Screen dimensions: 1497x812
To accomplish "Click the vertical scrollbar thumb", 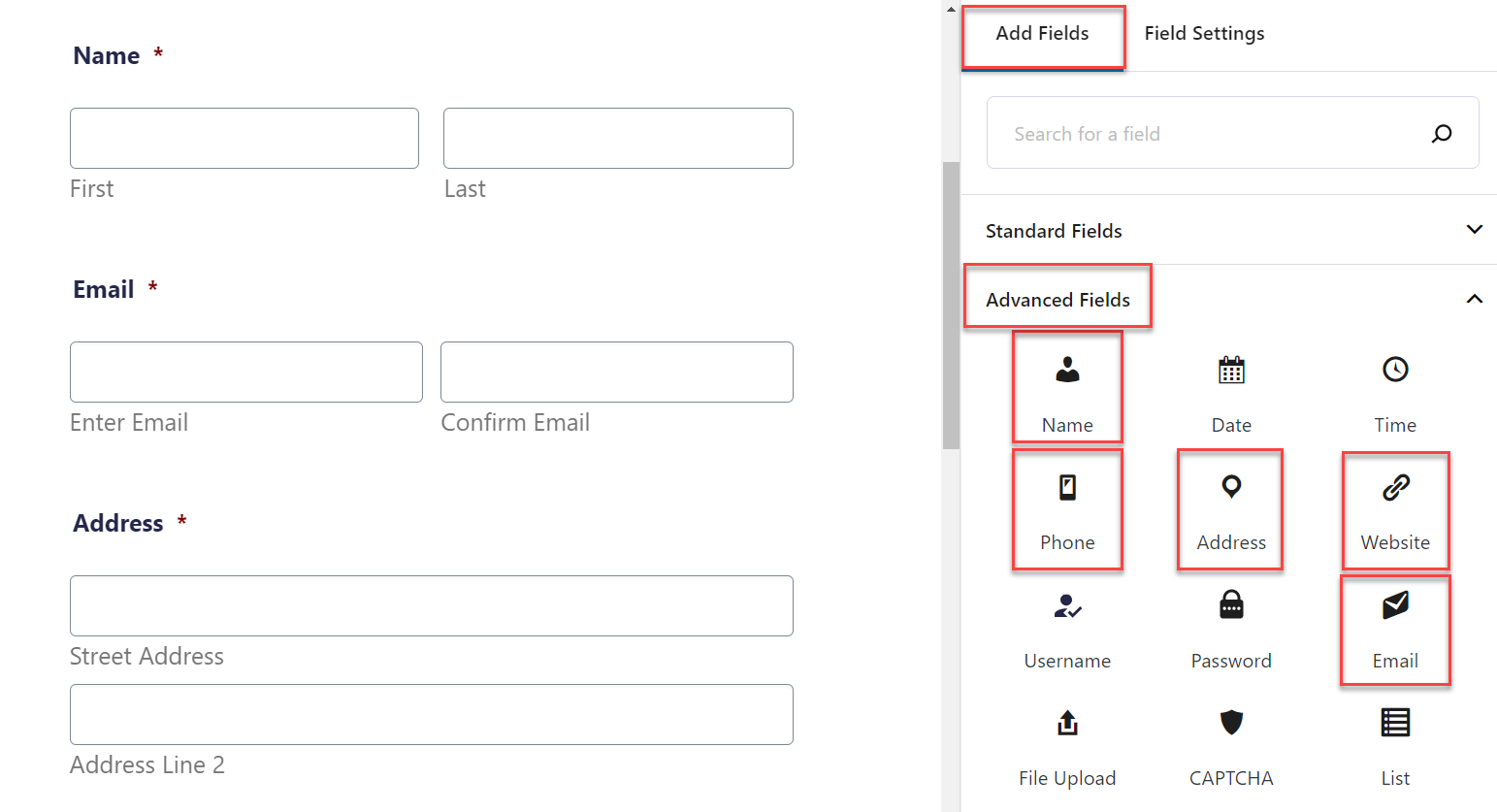I will click(951, 306).
